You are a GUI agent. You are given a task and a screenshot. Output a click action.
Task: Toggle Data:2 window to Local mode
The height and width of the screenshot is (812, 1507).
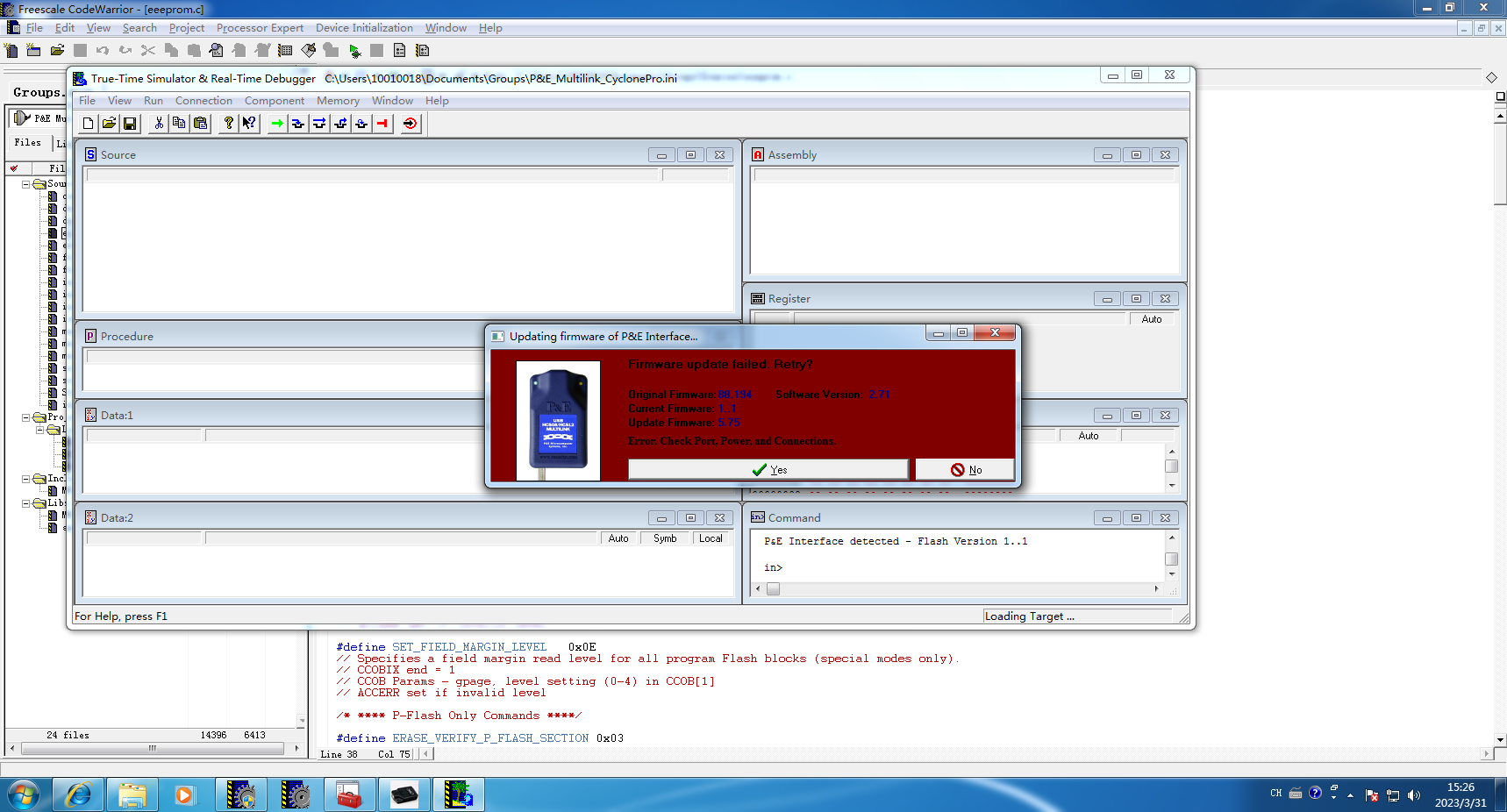click(x=711, y=538)
